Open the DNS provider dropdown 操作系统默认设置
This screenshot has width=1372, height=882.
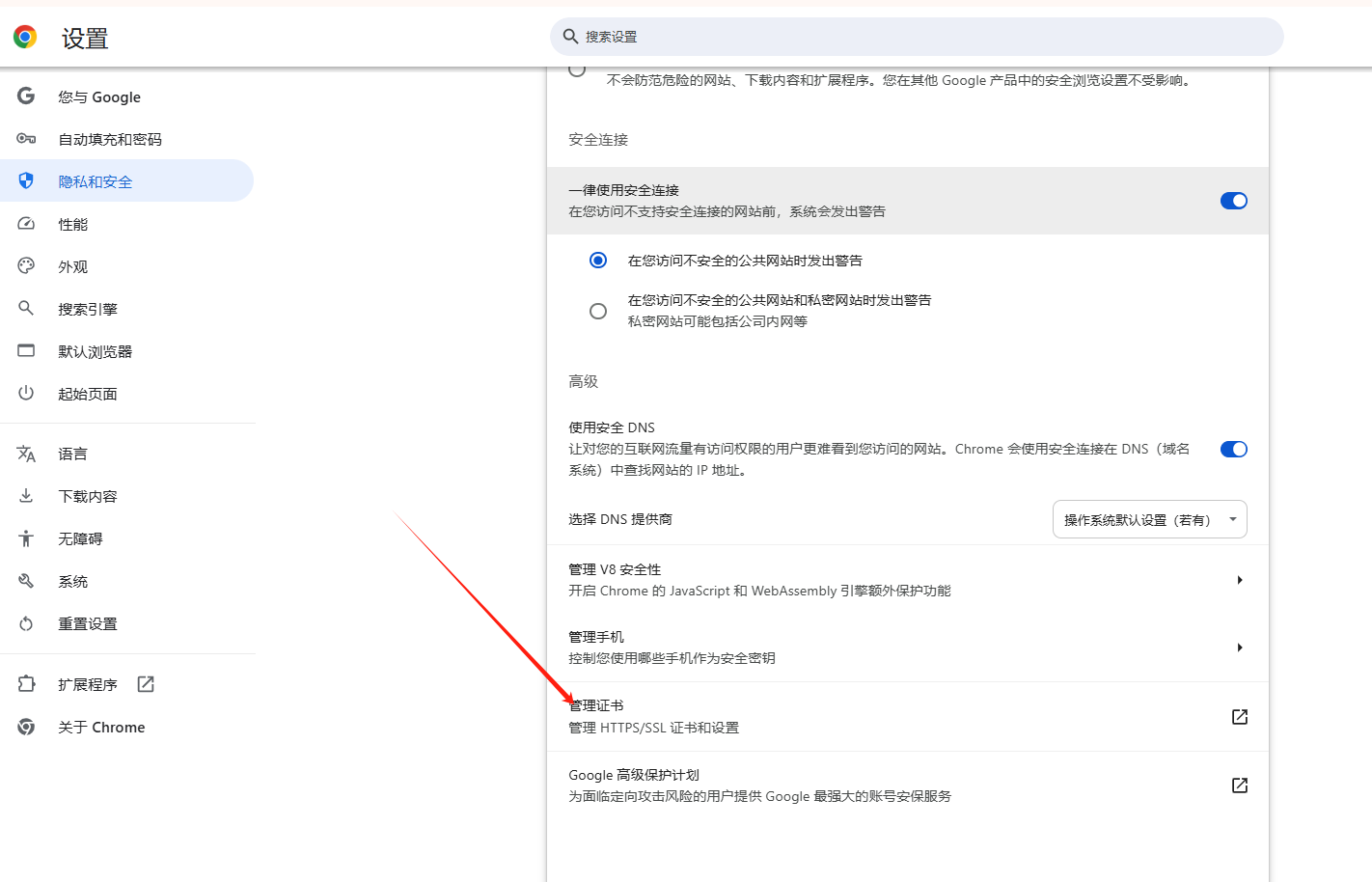tap(1150, 519)
